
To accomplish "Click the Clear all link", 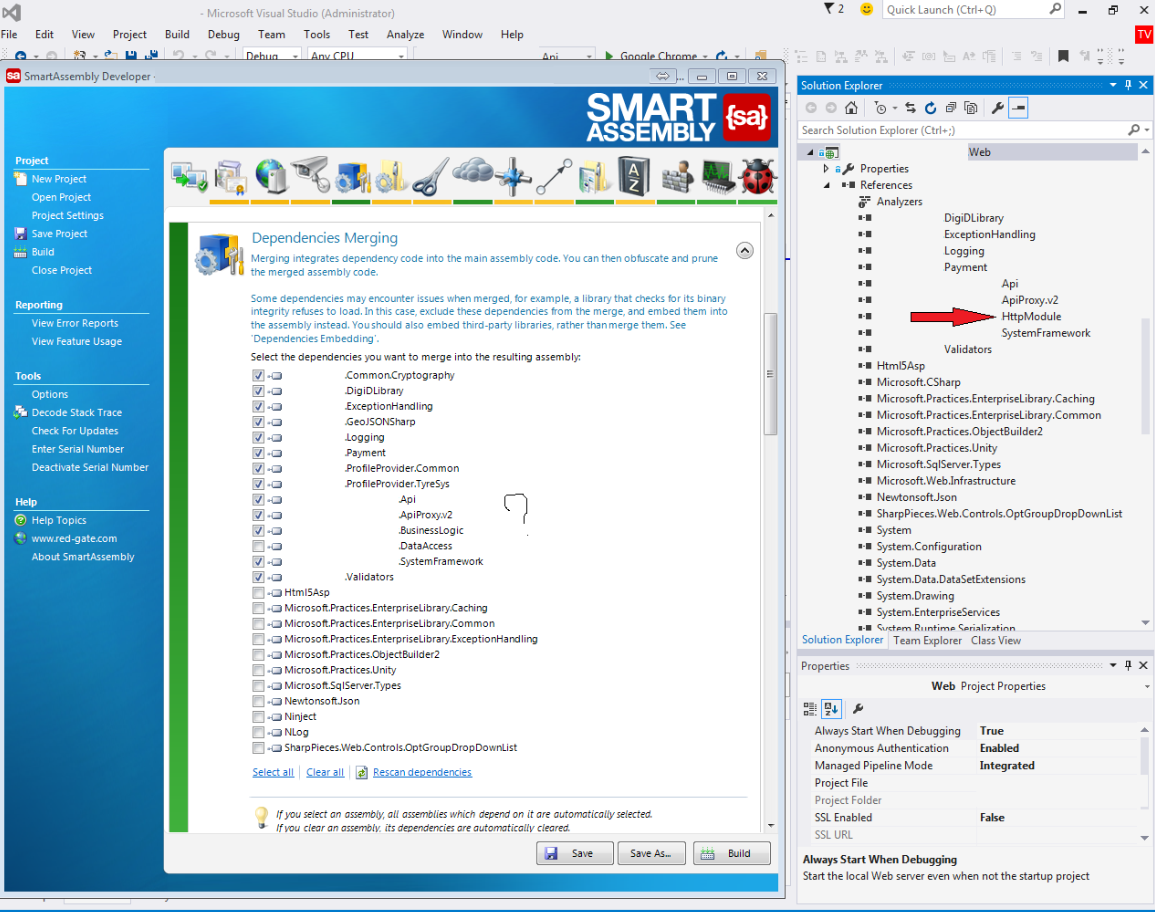I will tap(325, 772).
